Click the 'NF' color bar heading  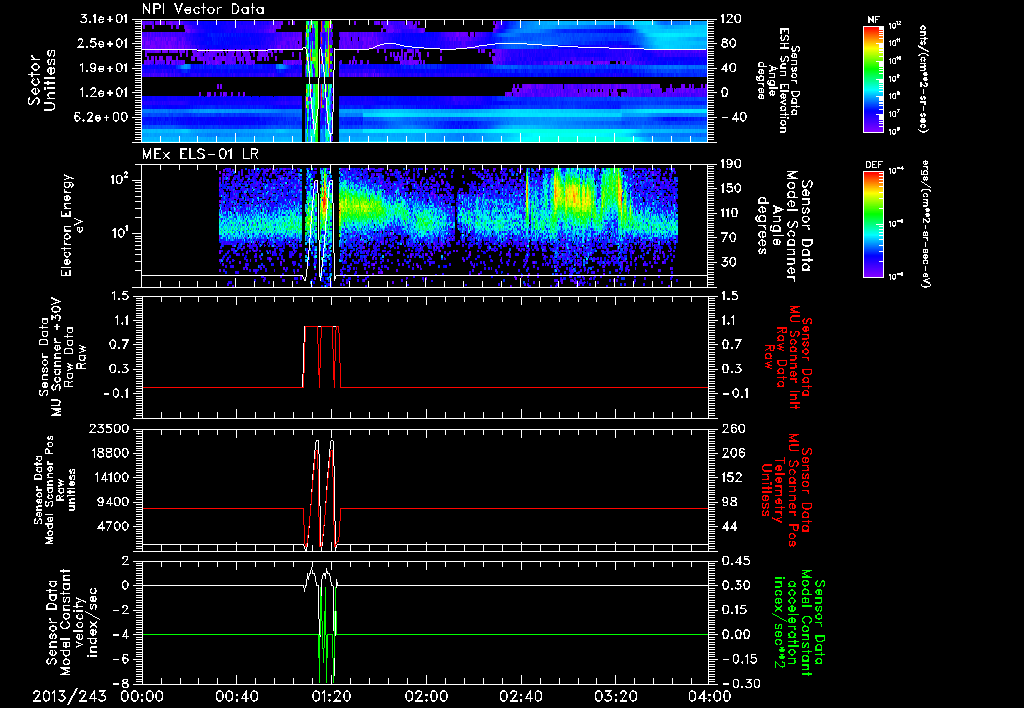[x=873, y=20]
